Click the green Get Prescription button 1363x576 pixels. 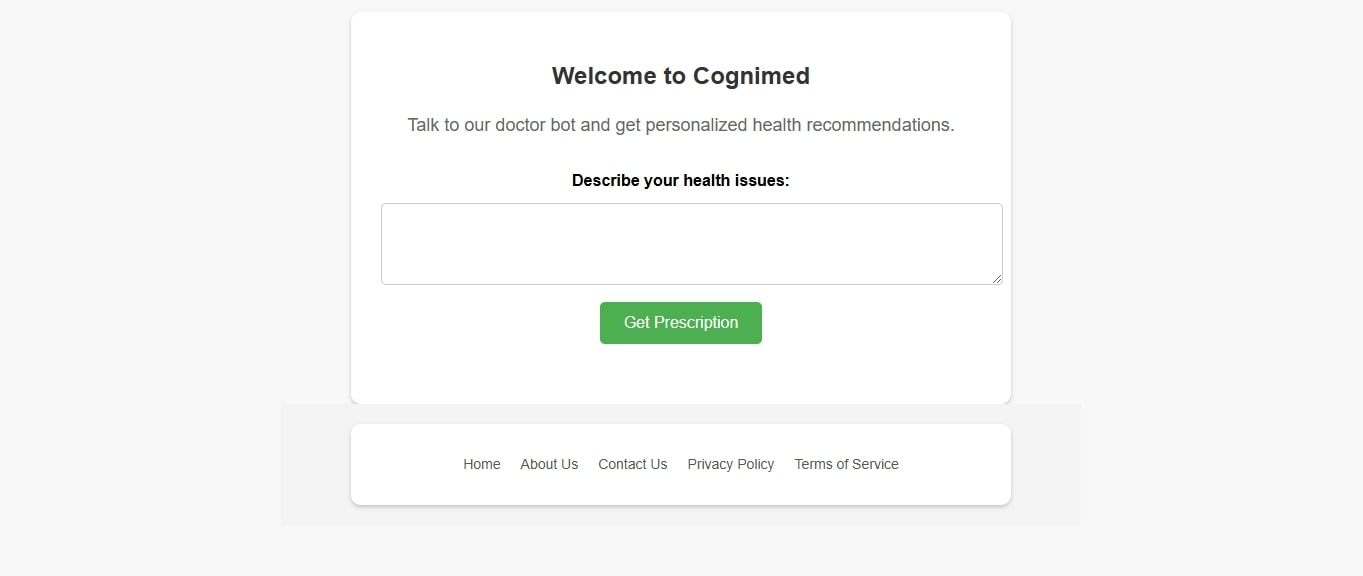coord(681,323)
